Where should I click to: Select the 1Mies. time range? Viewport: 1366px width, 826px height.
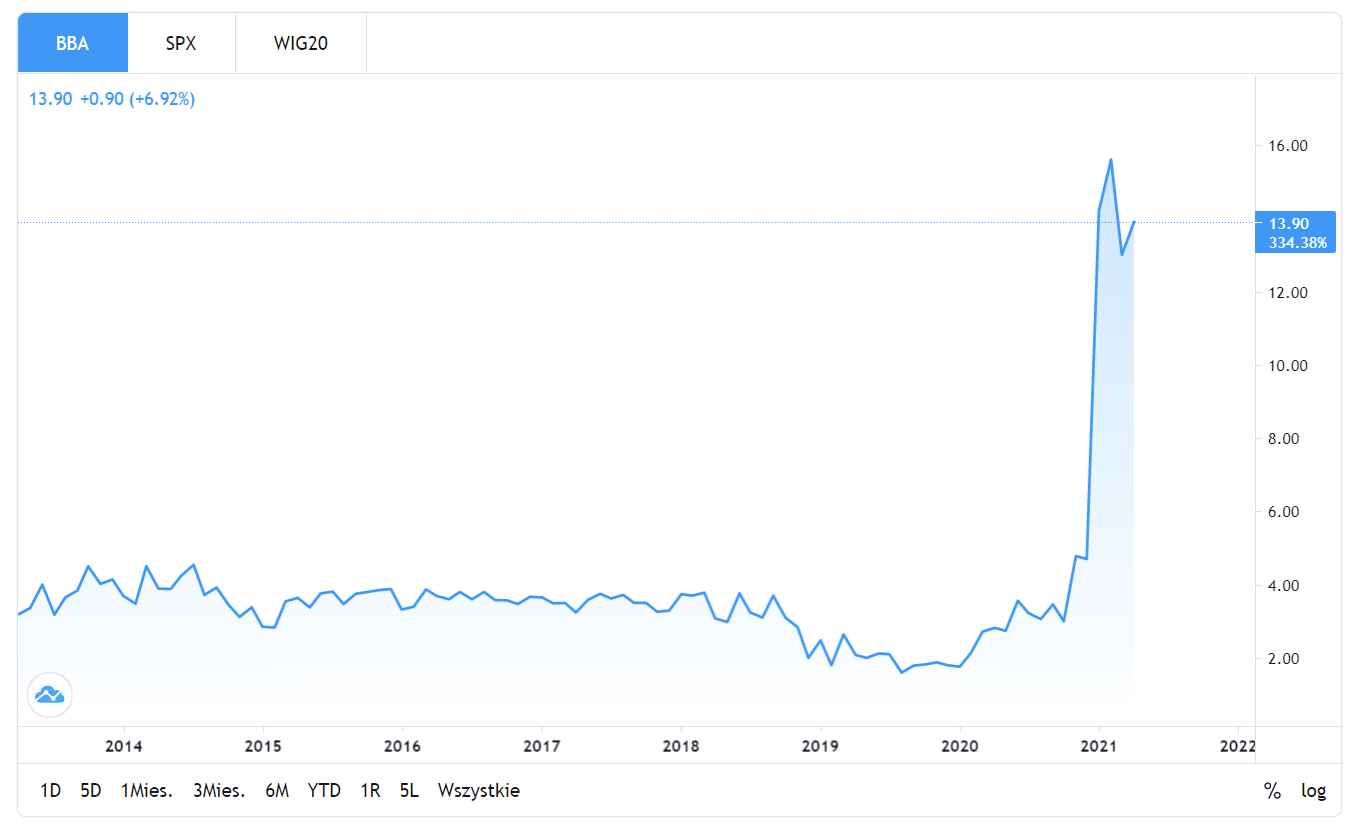pos(147,790)
